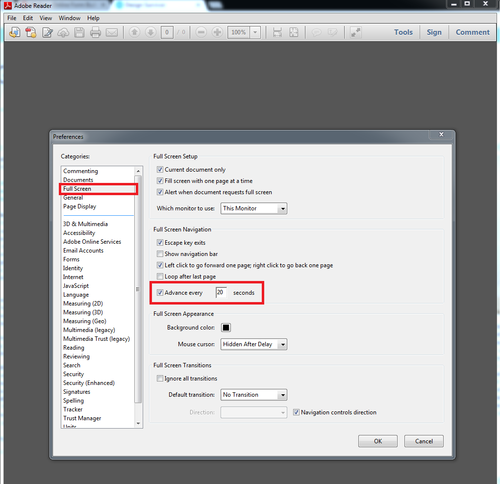The image size is (500, 484).
Task: Click the Zoom in plus icon
Action: tap(217, 32)
